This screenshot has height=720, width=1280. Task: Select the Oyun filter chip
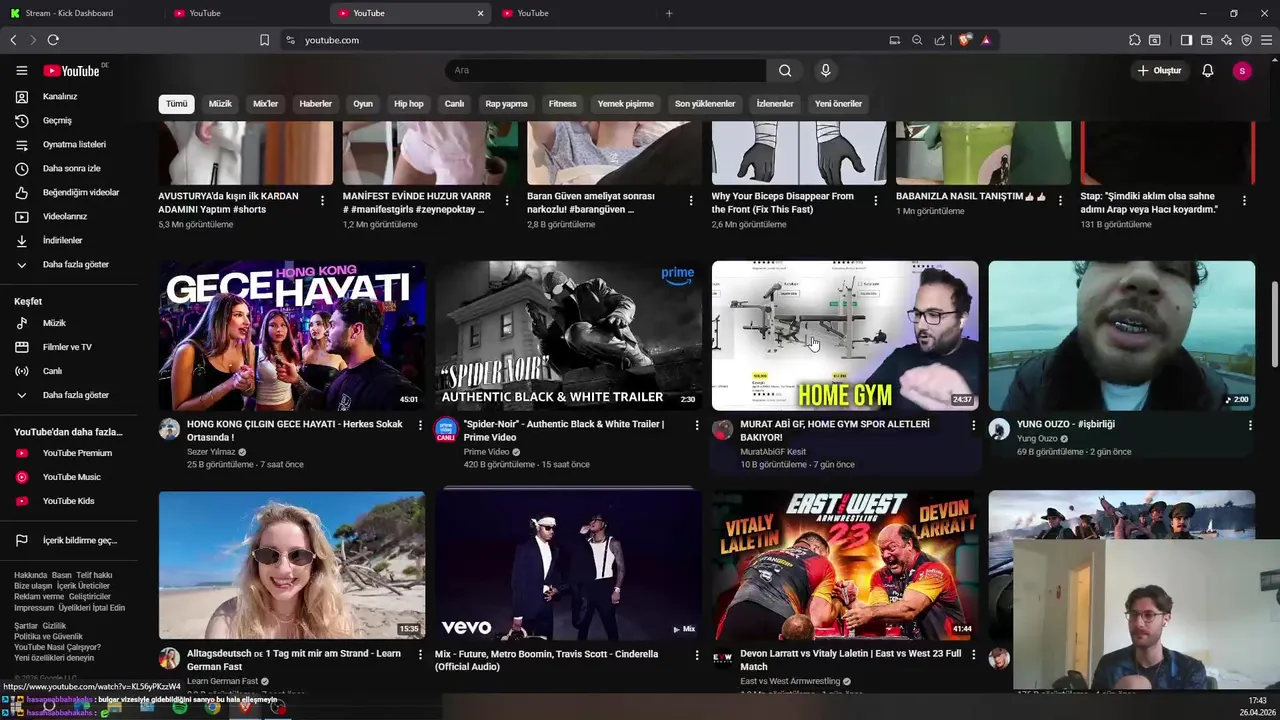point(363,104)
